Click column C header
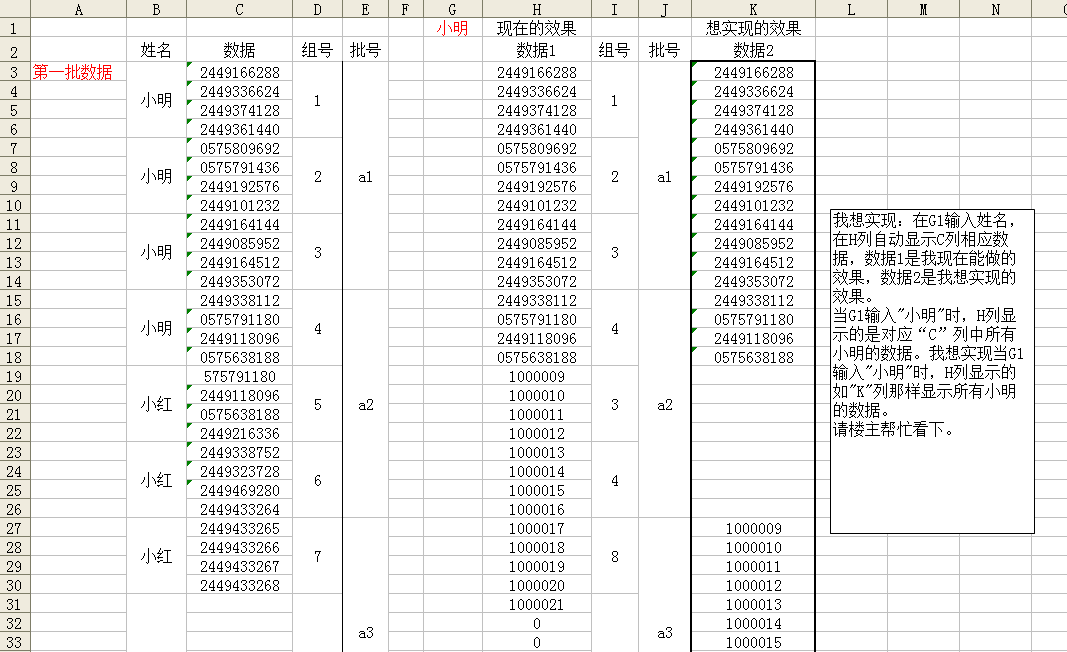This screenshot has width=1067, height=652. (x=239, y=9)
